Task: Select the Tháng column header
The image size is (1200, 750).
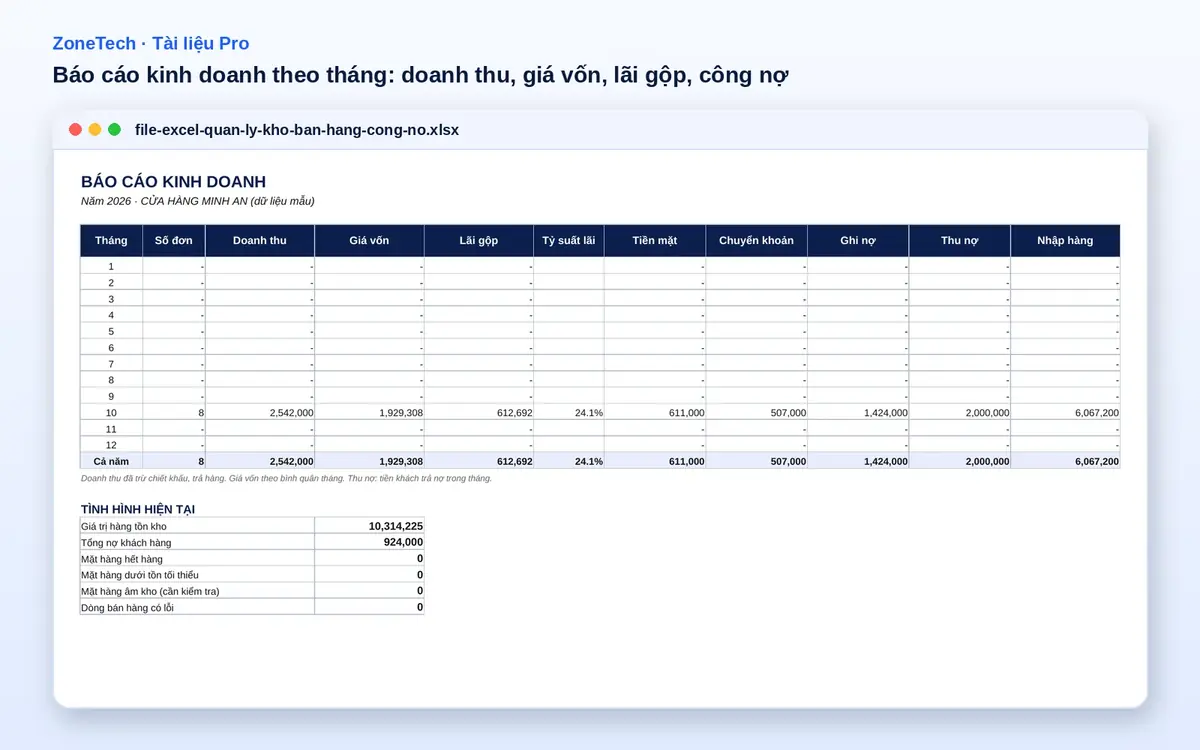Action: 111,241
